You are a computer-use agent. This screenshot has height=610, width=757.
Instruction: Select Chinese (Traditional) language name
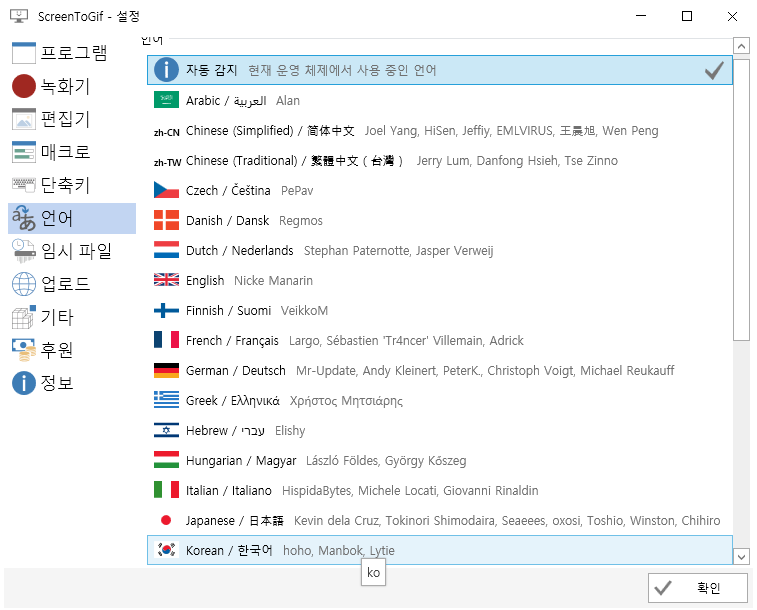[x=294, y=161]
